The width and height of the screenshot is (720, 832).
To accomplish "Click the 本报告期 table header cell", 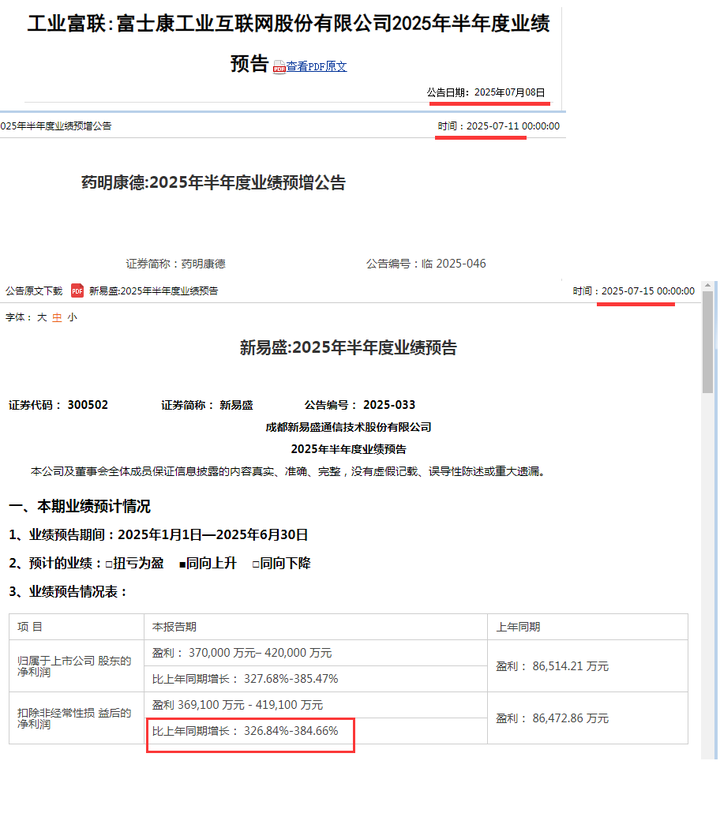I will pos(316,627).
